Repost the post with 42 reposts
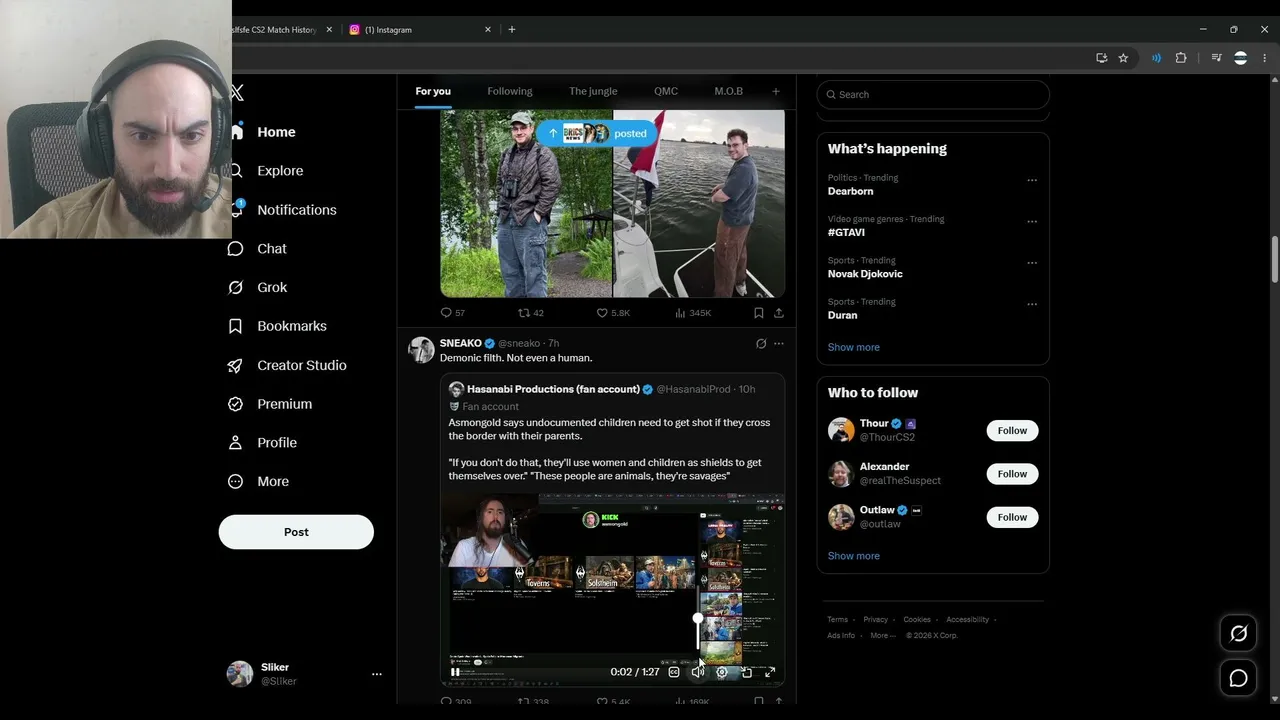The width and height of the screenshot is (1280, 720). point(531,313)
